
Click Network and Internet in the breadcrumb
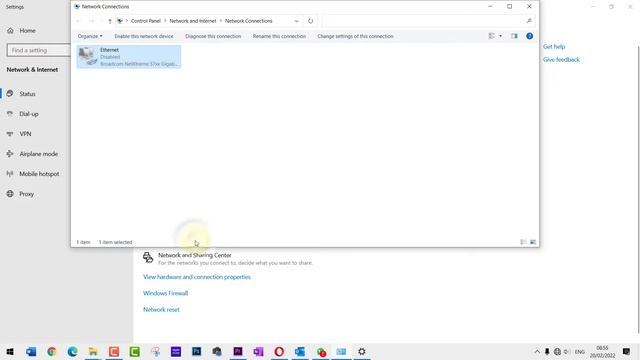point(193,21)
